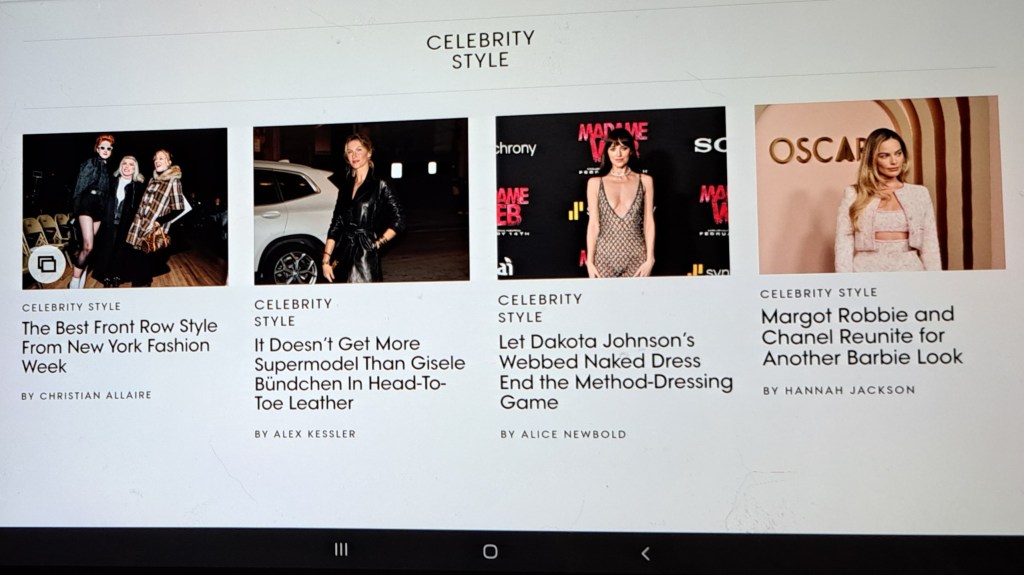This screenshot has width=1024, height=575.
Task: Select the Celebrity Style section heading
Action: point(480,50)
